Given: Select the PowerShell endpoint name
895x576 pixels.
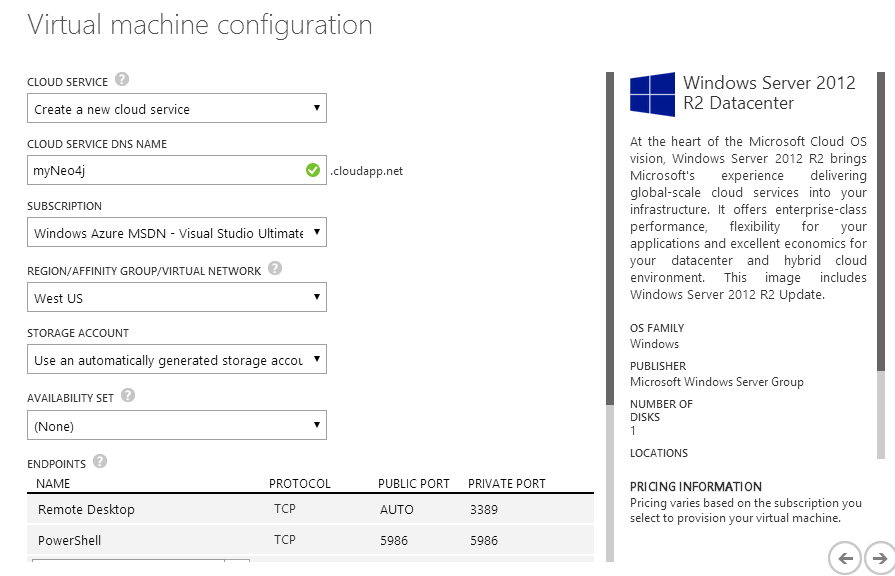Looking at the screenshot, I should point(70,540).
